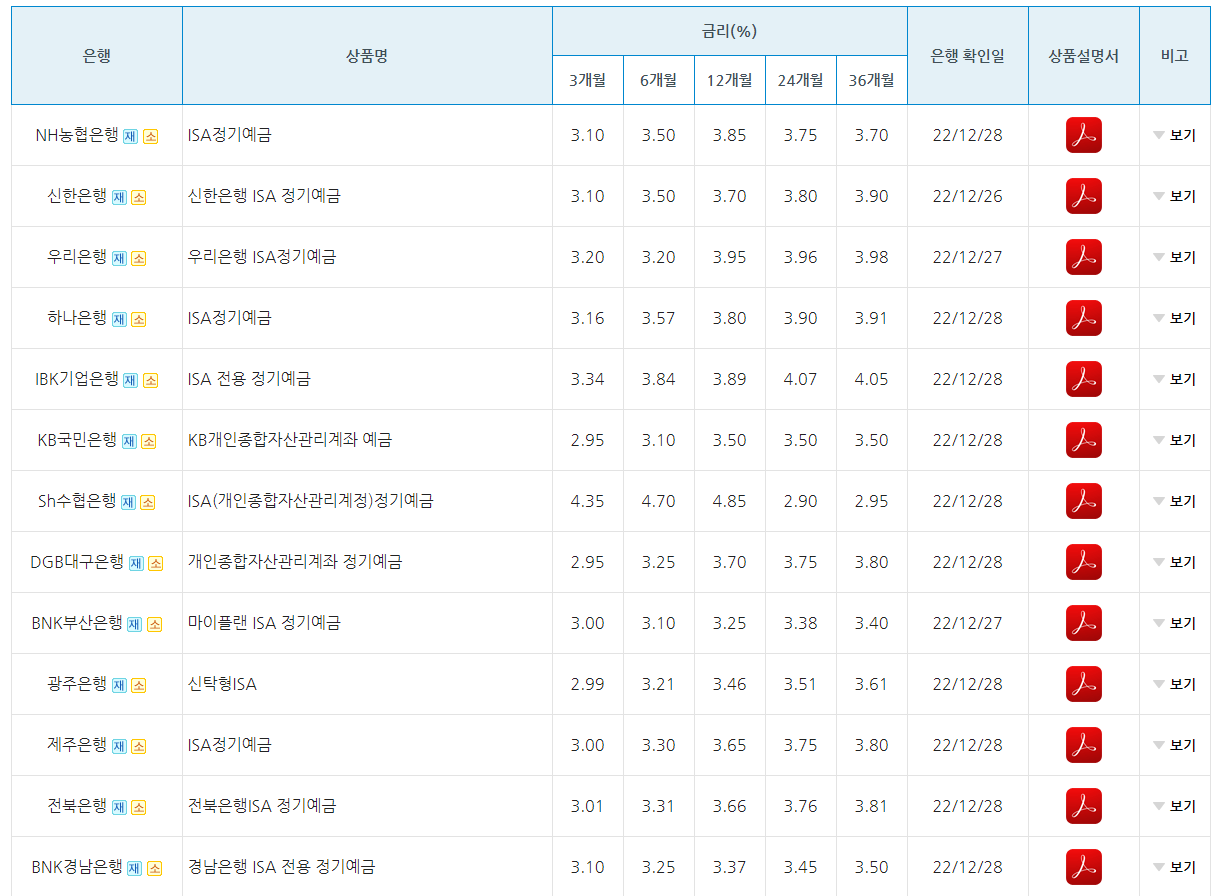Select product name 경남은행 ISA 전용 정기예금
The width and height of the screenshot is (1218, 896).
(x=282, y=867)
